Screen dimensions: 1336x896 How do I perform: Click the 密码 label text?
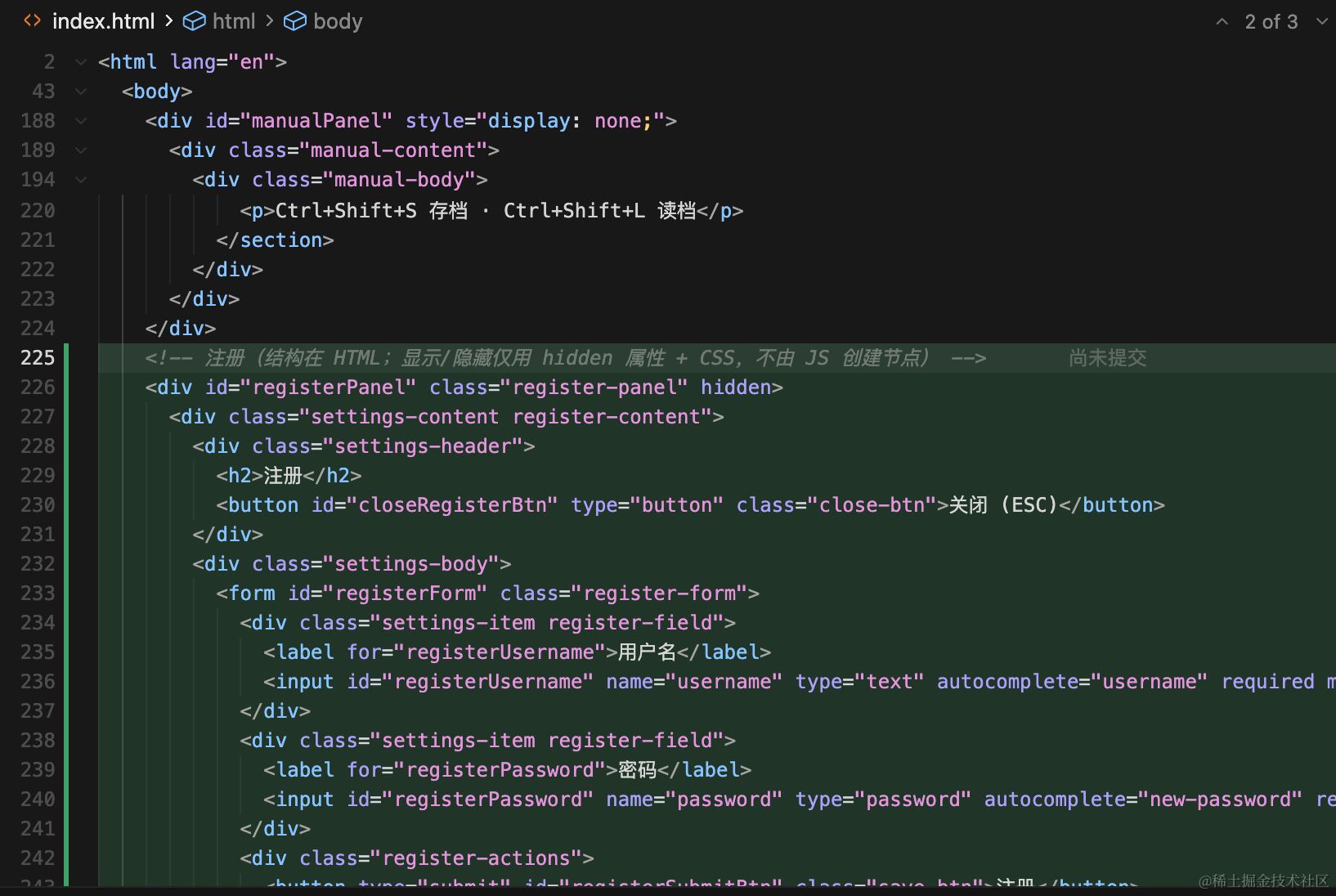638,770
